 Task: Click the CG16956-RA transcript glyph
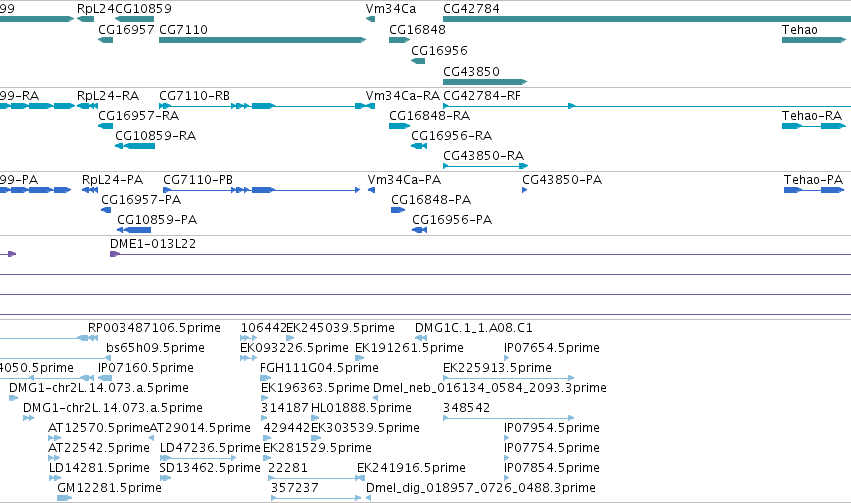click(x=419, y=146)
